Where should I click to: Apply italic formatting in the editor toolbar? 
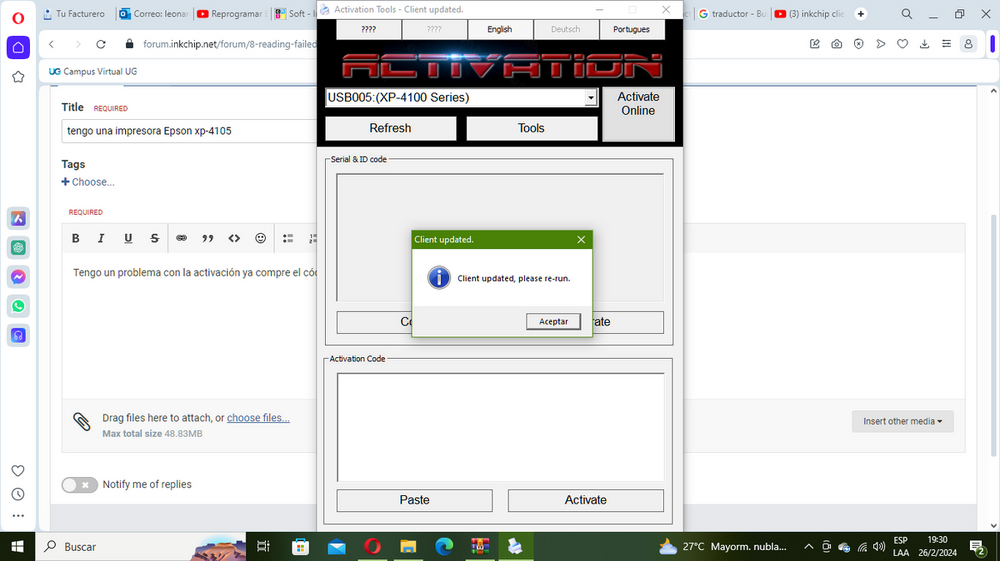click(101, 238)
